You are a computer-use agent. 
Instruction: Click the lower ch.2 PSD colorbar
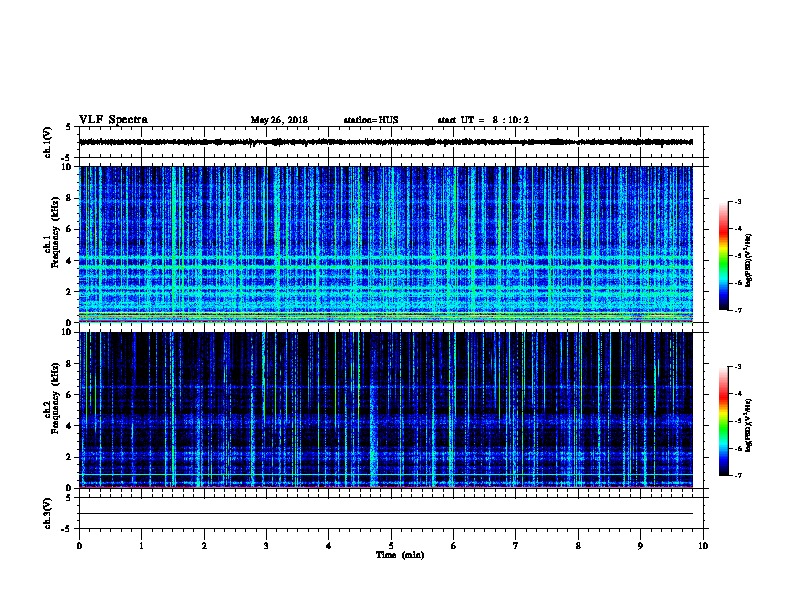click(723, 421)
